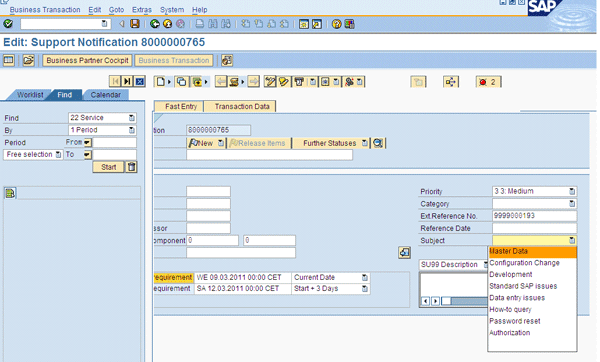The height and width of the screenshot is (362, 600).
Task: Expand the Further Statuses dropdown
Action: pos(365,143)
